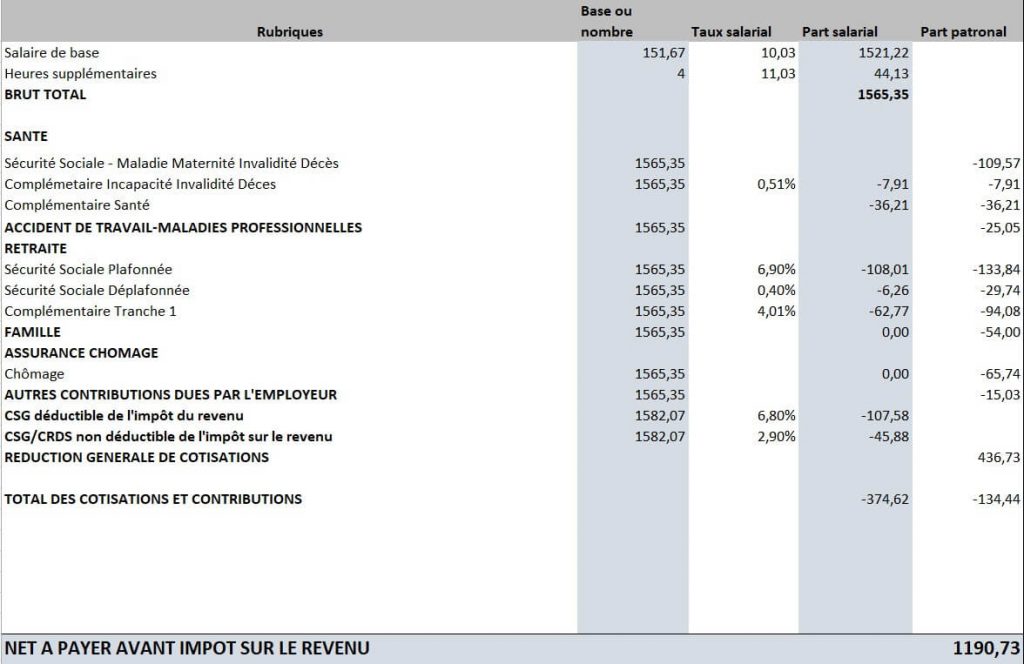Click the -107,58 CSG amount
The width and height of the screenshot is (1024, 664).
pos(885,416)
